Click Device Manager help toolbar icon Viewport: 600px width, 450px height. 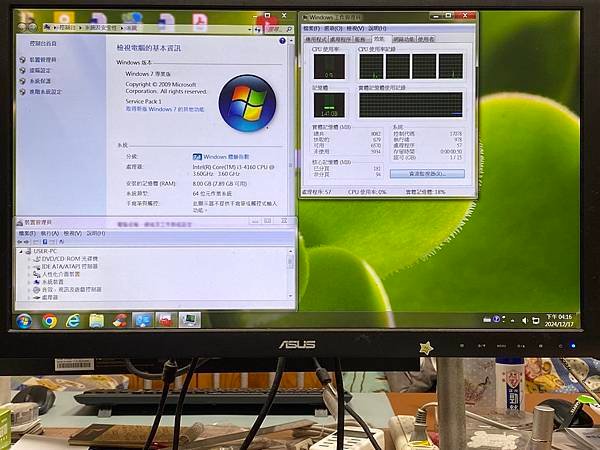point(45,242)
